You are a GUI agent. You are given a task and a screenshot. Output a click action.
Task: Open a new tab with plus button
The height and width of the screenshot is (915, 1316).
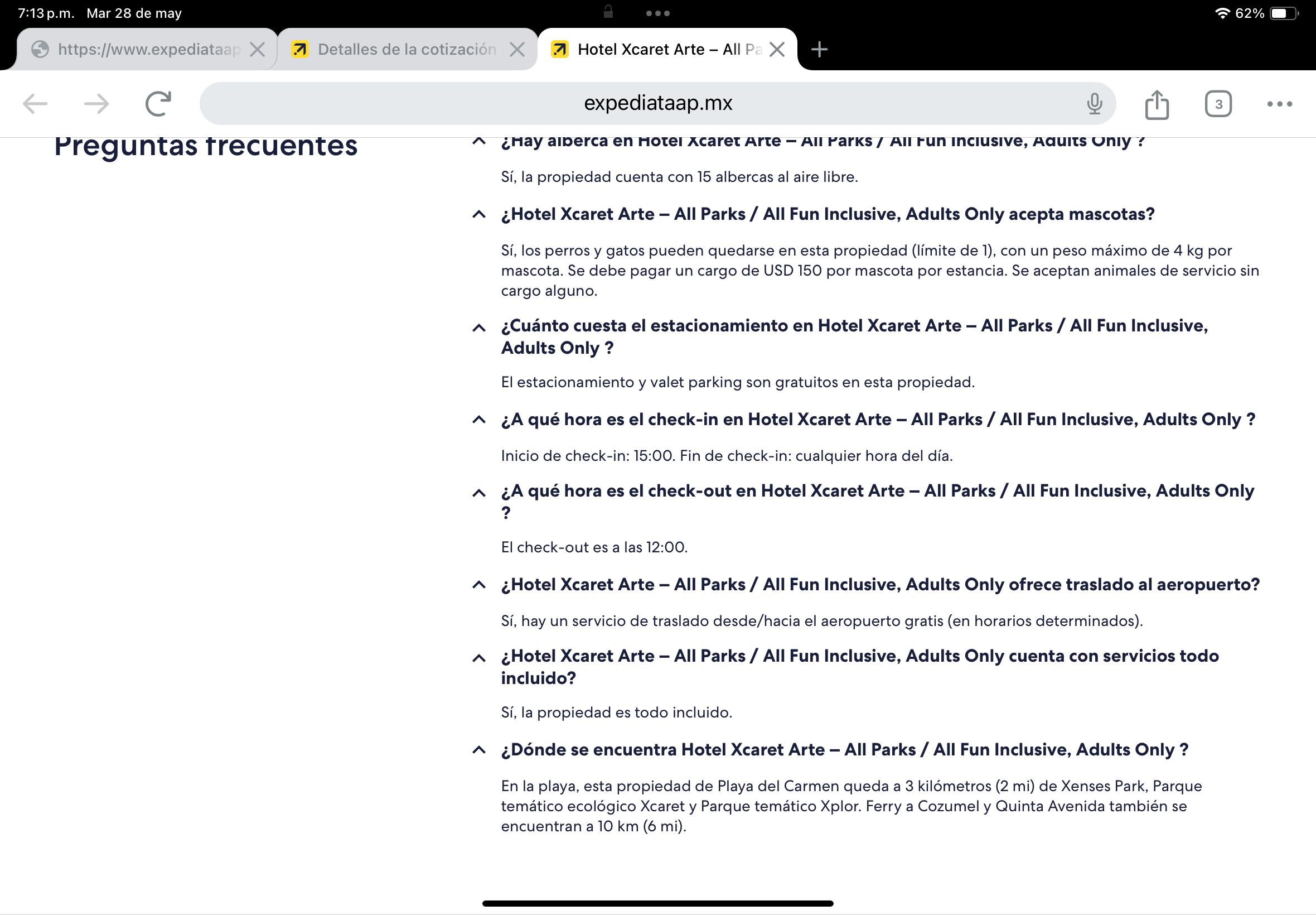819,49
